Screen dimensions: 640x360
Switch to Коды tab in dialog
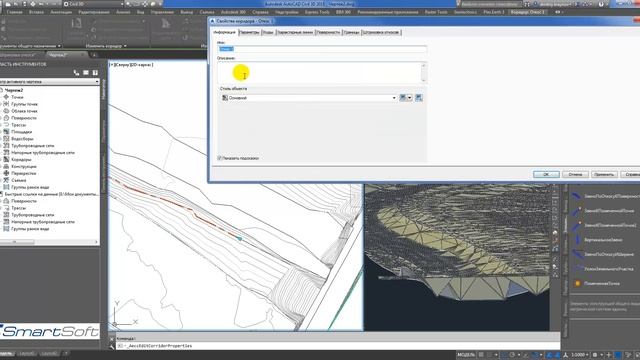pos(268,32)
